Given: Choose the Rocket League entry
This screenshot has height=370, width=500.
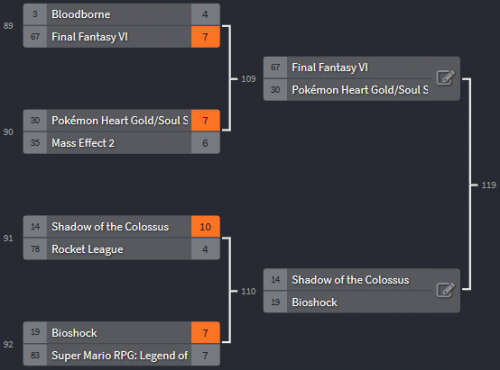Looking at the screenshot, I should 121,249.
